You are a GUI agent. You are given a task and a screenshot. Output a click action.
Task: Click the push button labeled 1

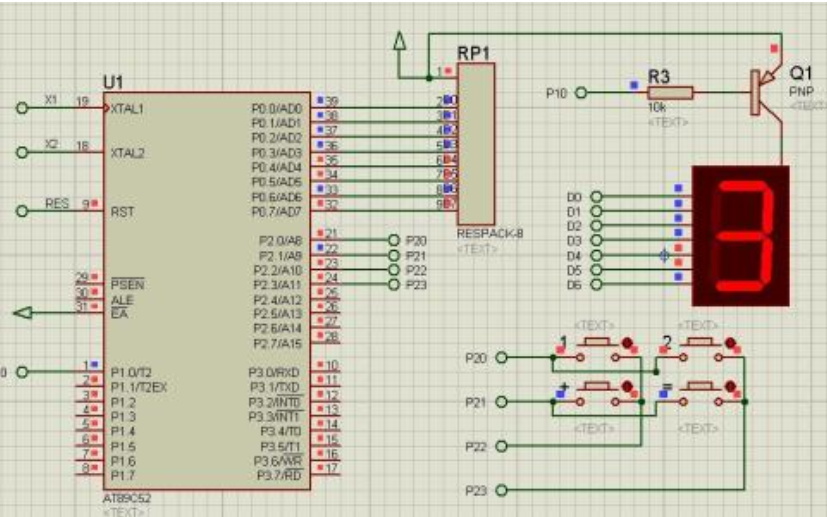pyautogui.click(x=598, y=349)
